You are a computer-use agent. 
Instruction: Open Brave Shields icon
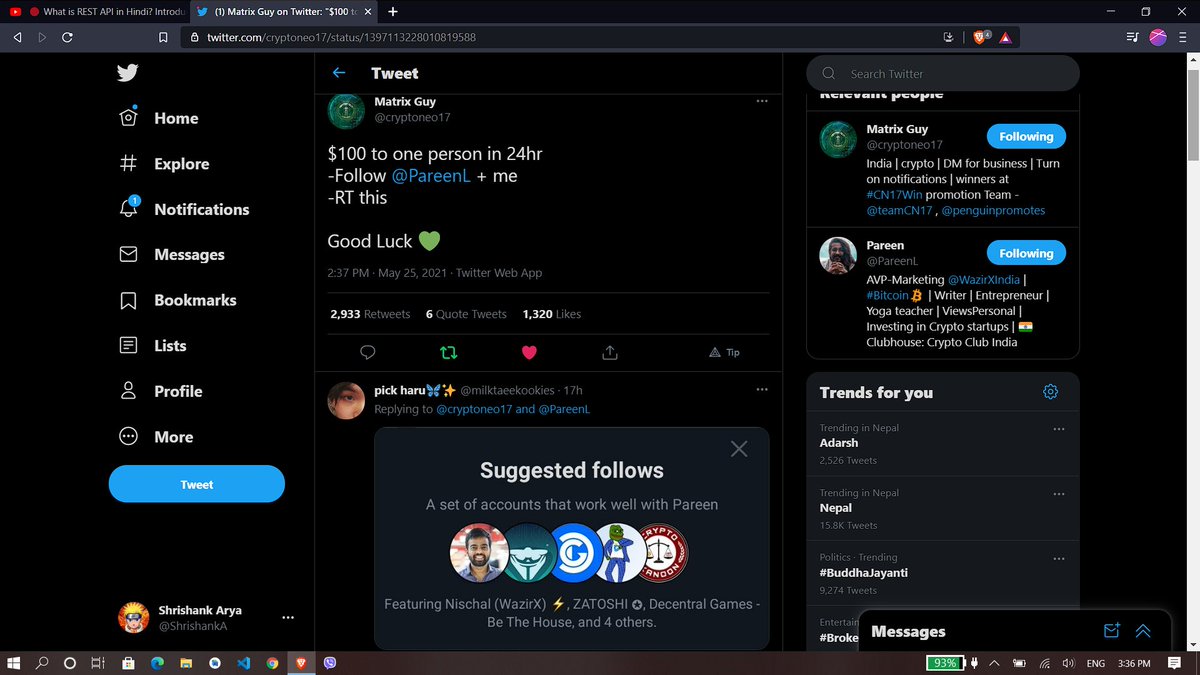click(979, 37)
